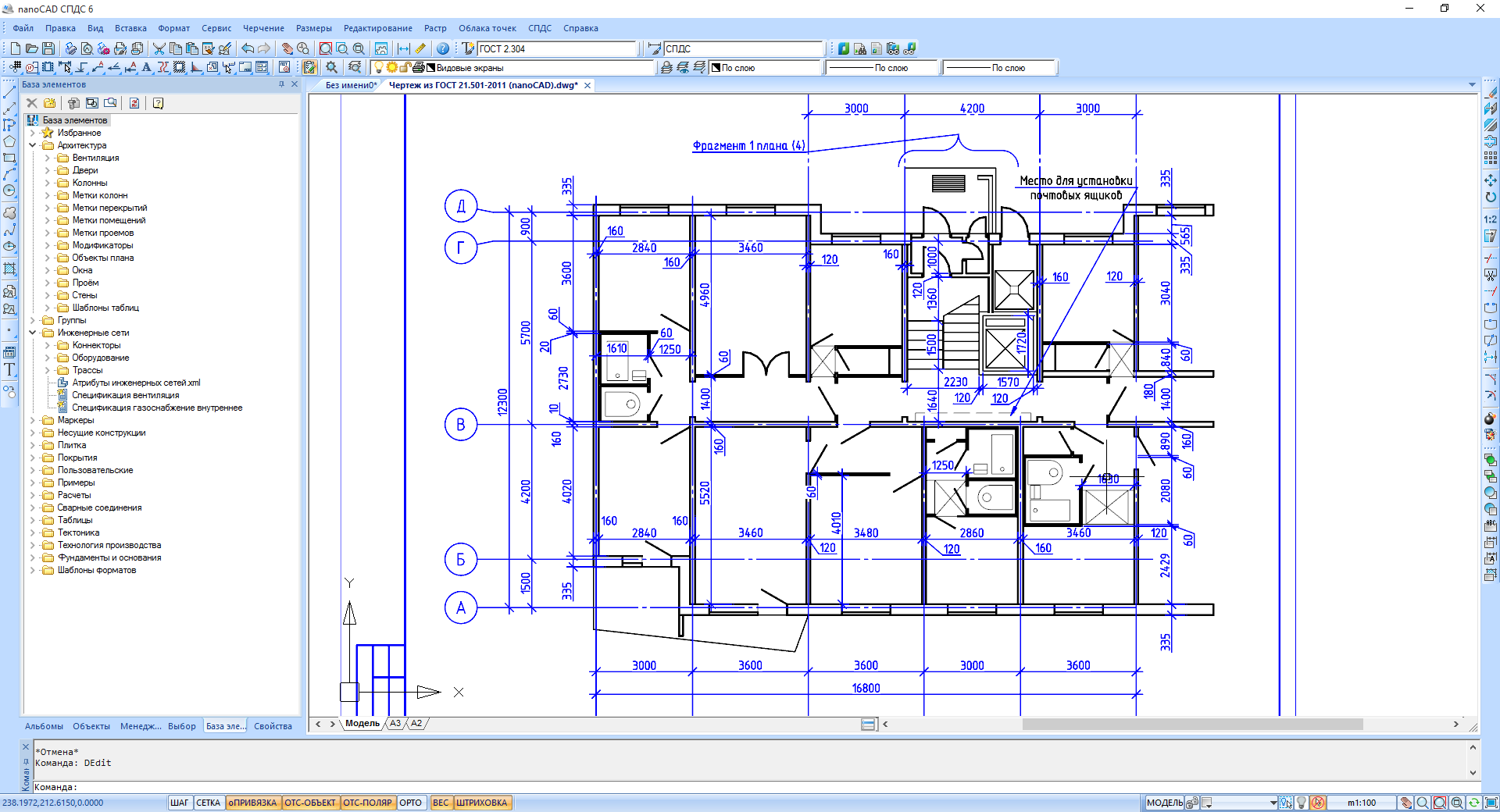This screenshot has width=1500, height=812.
Task: Collapse the Архитектура tree node
Action: point(33,145)
